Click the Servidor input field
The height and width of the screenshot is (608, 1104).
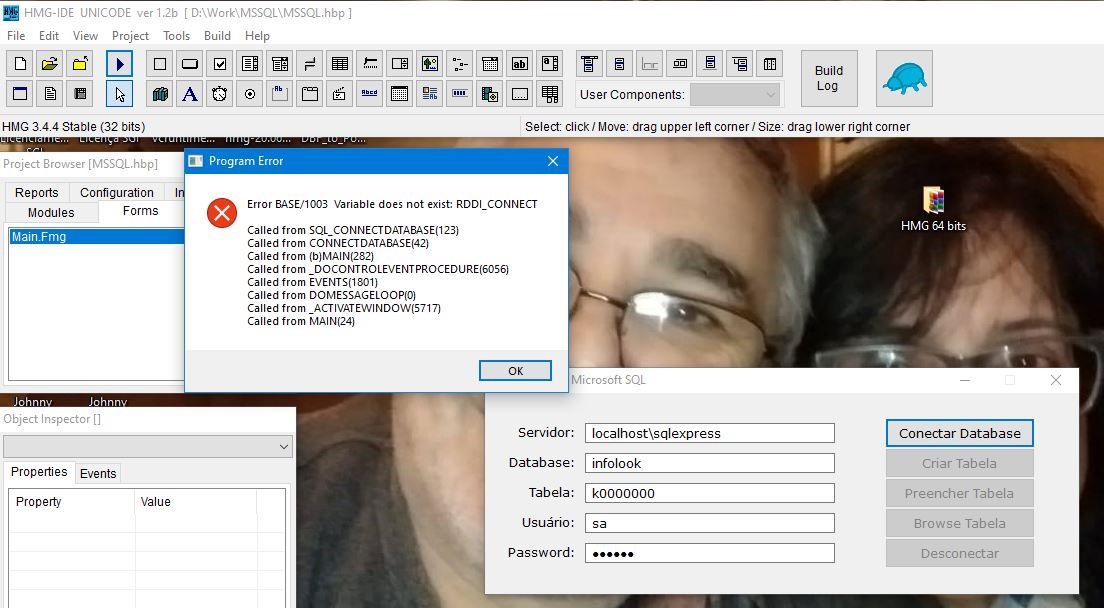click(710, 433)
